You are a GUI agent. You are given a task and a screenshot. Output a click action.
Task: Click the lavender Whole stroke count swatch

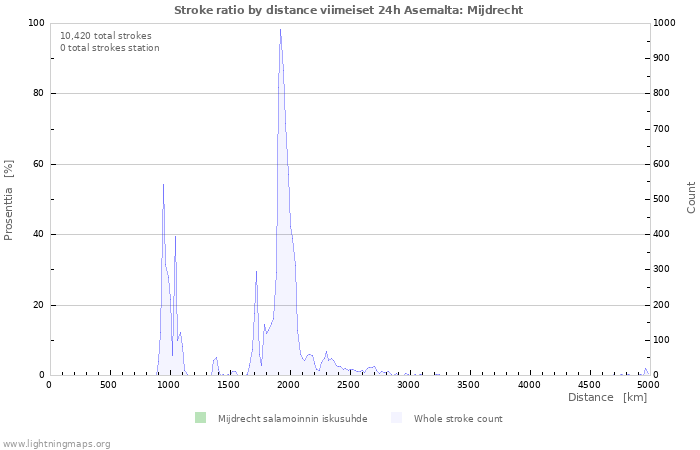coord(396,418)
